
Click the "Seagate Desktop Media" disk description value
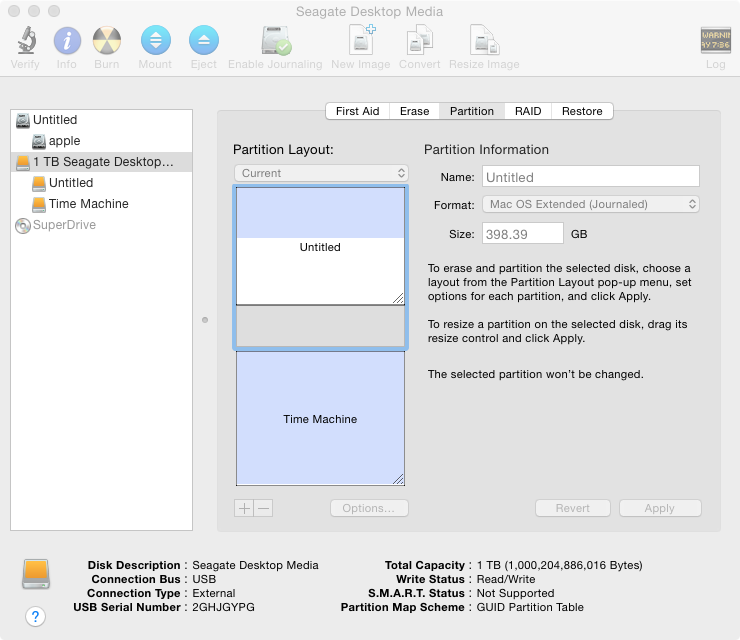click(x=255, y=565)
